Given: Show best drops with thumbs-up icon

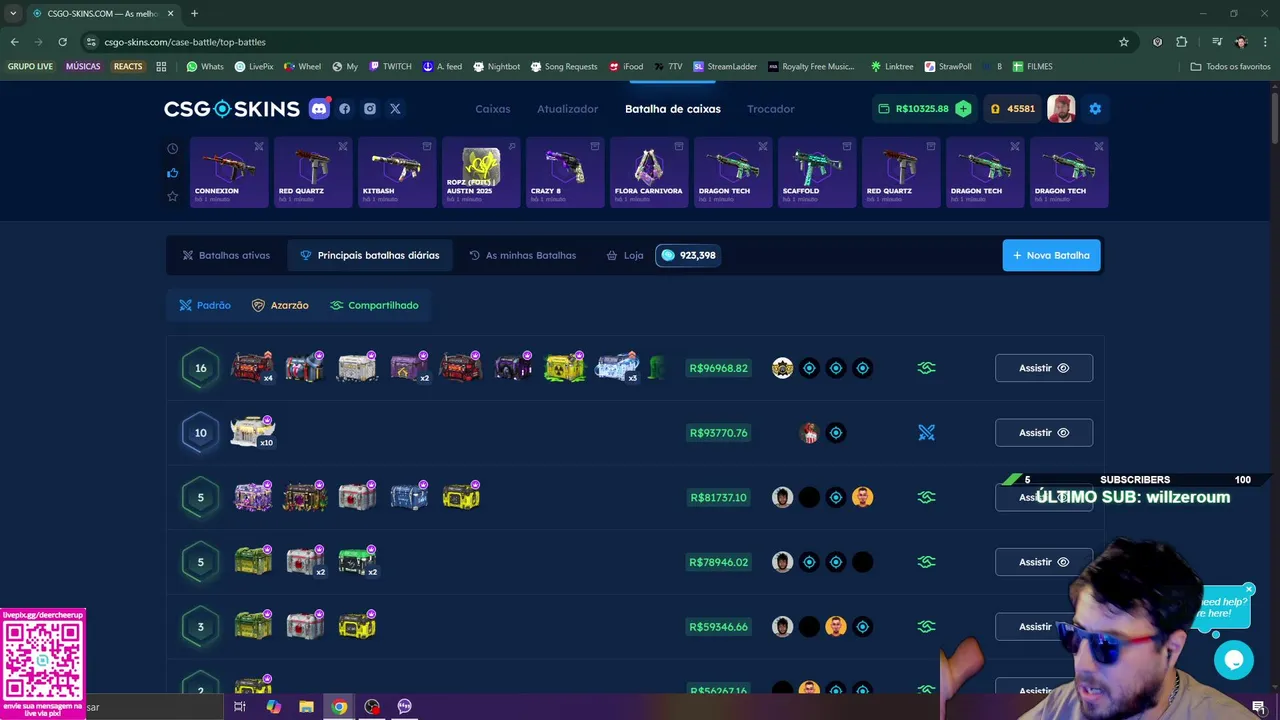Looking at the screenshot, I should pos(172,172).
